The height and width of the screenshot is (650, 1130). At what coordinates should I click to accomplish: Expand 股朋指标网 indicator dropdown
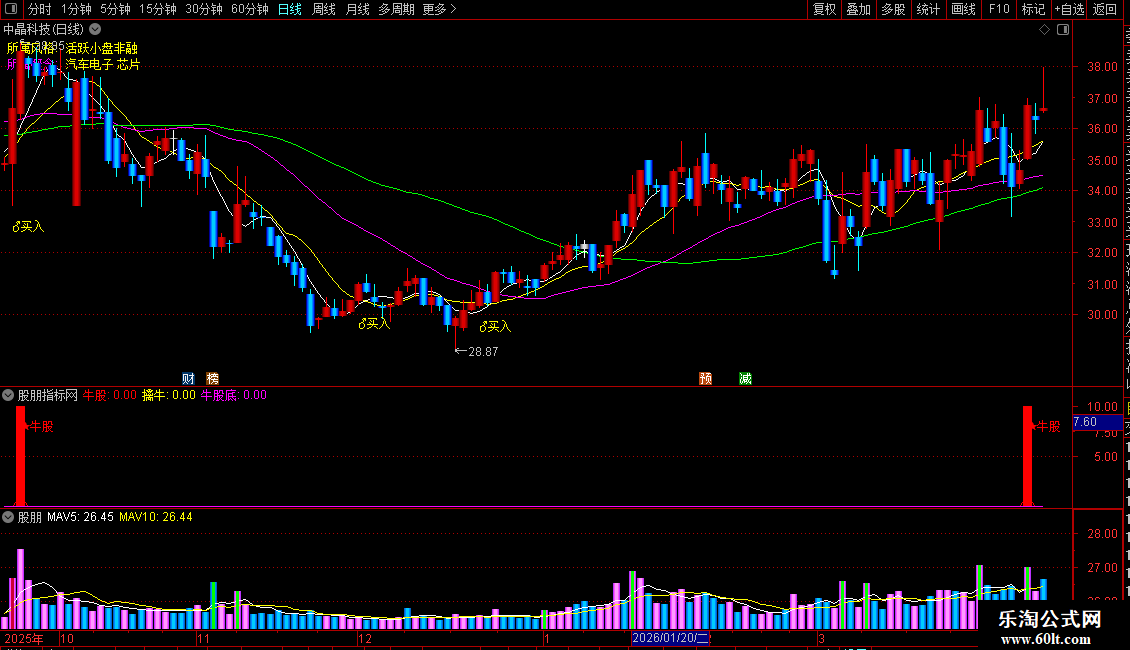pyautogui.click(x=8, y=395)
